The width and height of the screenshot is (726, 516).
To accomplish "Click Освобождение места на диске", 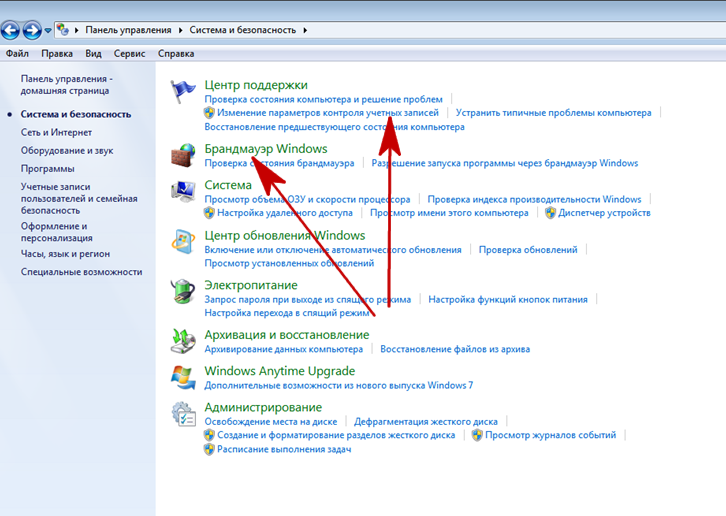I will click(x=271, y=422).
